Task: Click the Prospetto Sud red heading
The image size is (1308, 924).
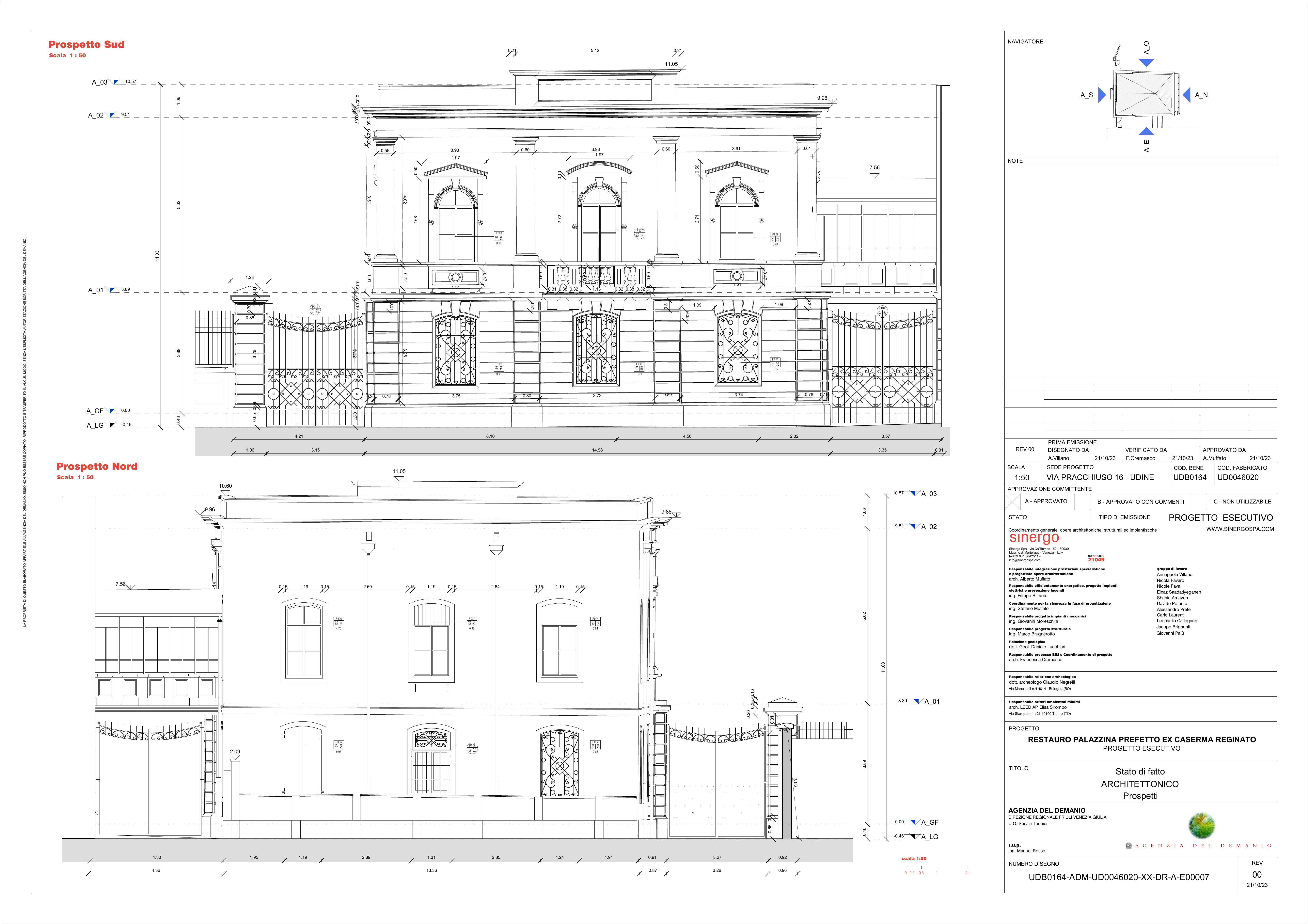Action: tap(86, 44)
